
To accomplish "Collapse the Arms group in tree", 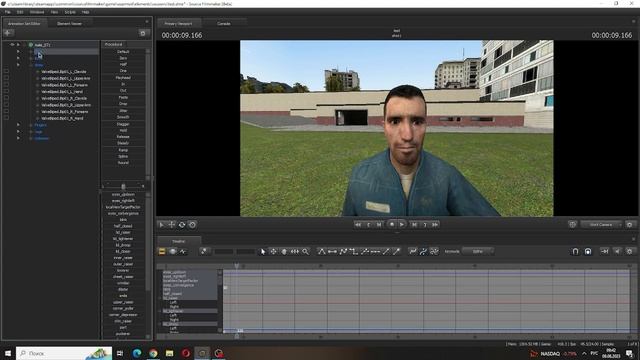I will click(x=18, y=64).
